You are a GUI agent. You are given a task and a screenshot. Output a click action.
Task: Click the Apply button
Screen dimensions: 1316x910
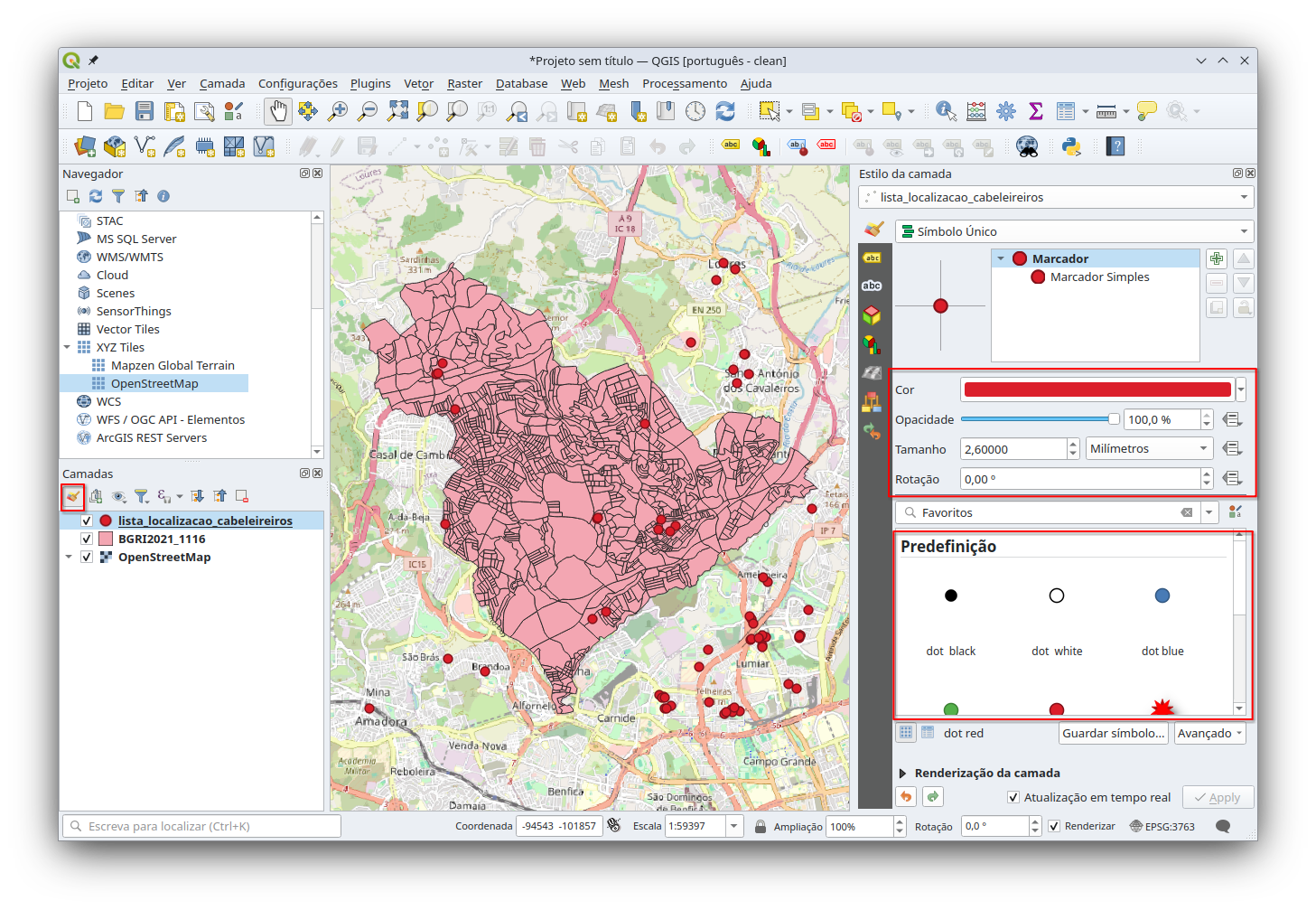tap(1218, 797)
